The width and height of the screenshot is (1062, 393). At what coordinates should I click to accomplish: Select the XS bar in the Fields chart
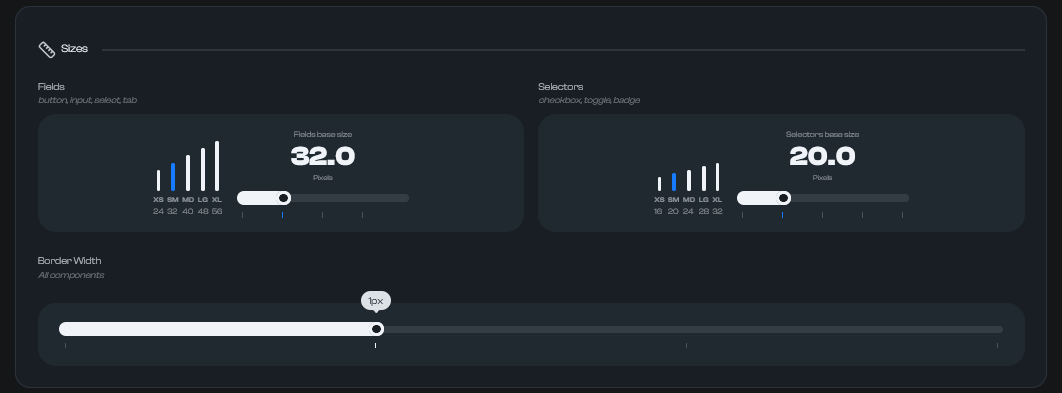[x=158, y=180]
